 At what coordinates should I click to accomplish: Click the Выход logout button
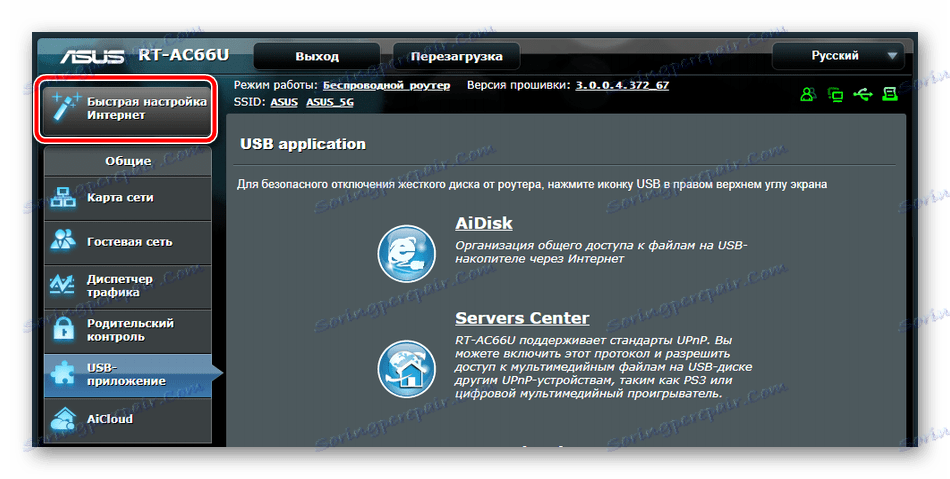point(317,56)
